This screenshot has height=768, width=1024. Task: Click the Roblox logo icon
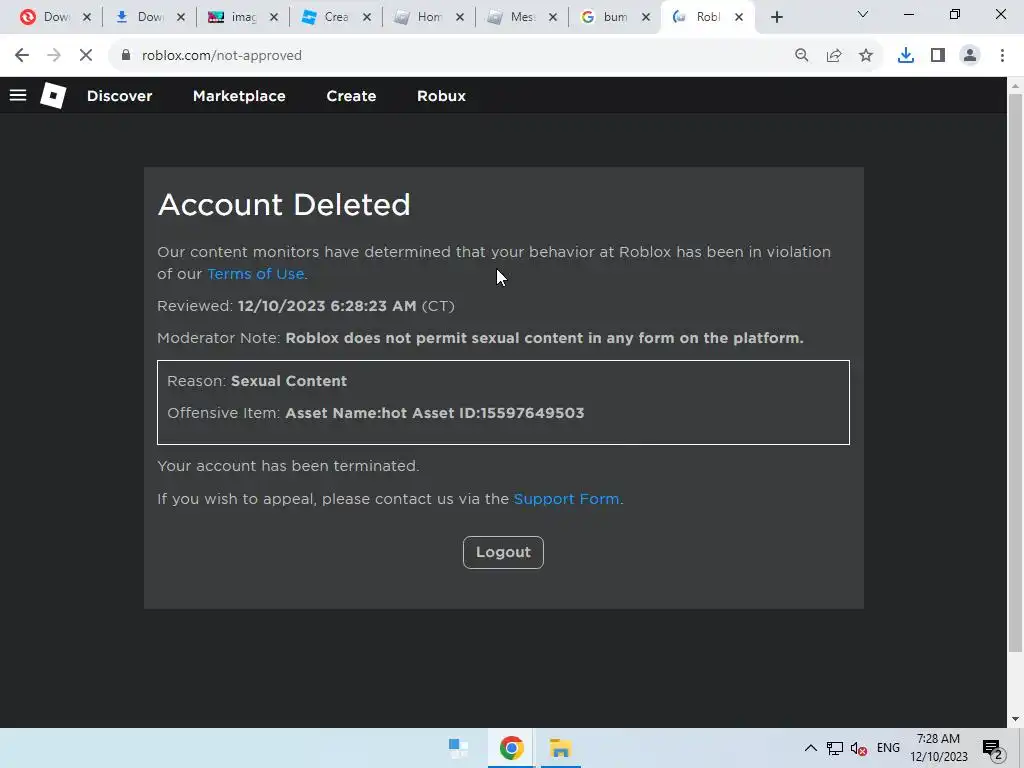click(53, 95)
